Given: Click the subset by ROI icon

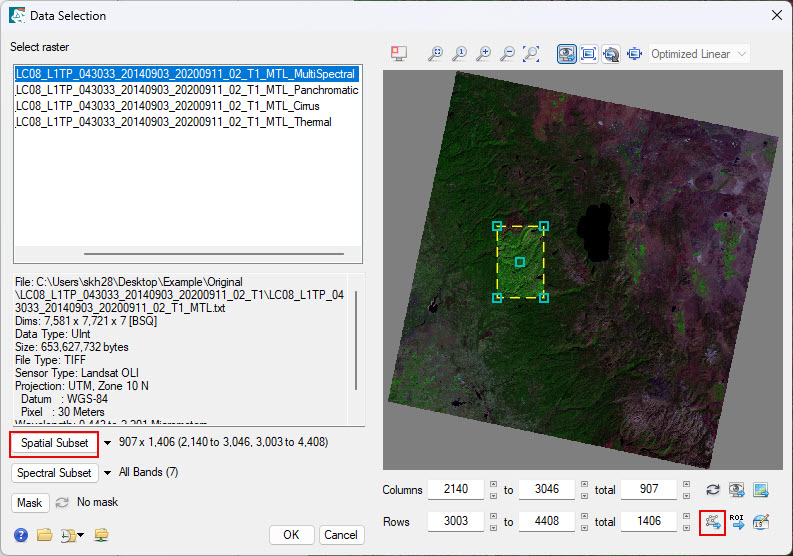Looking at the screenshot, I should [737, 522].
